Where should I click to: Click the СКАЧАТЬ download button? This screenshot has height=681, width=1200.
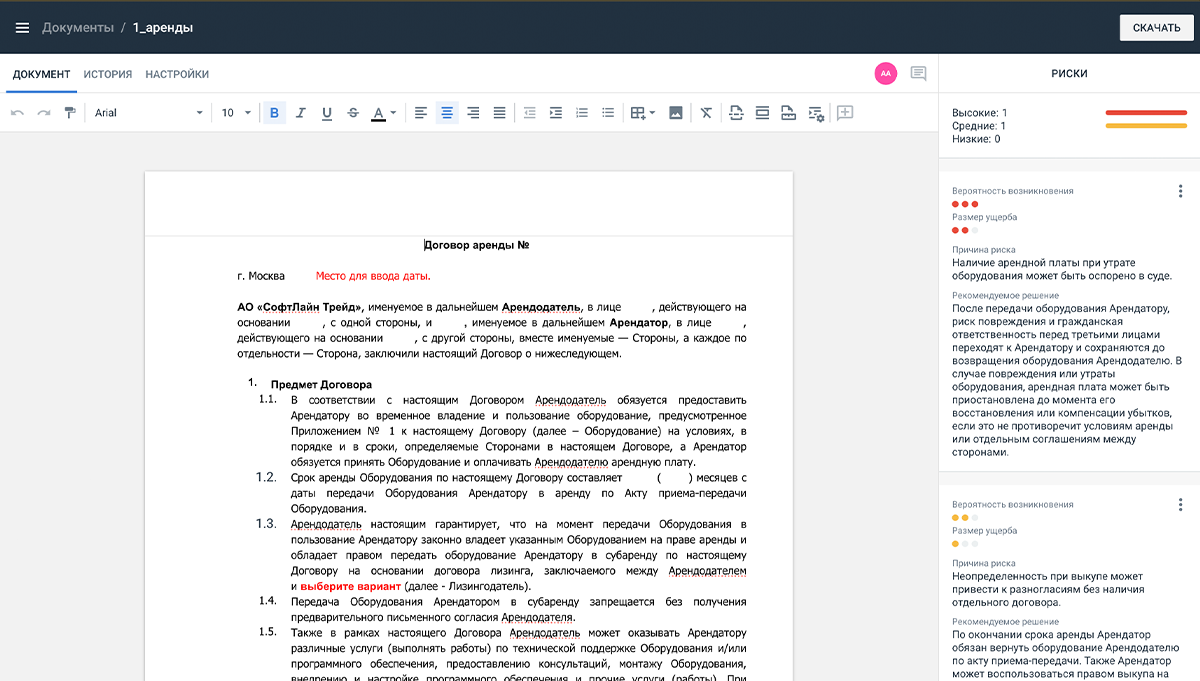(x=1156, y=27)
